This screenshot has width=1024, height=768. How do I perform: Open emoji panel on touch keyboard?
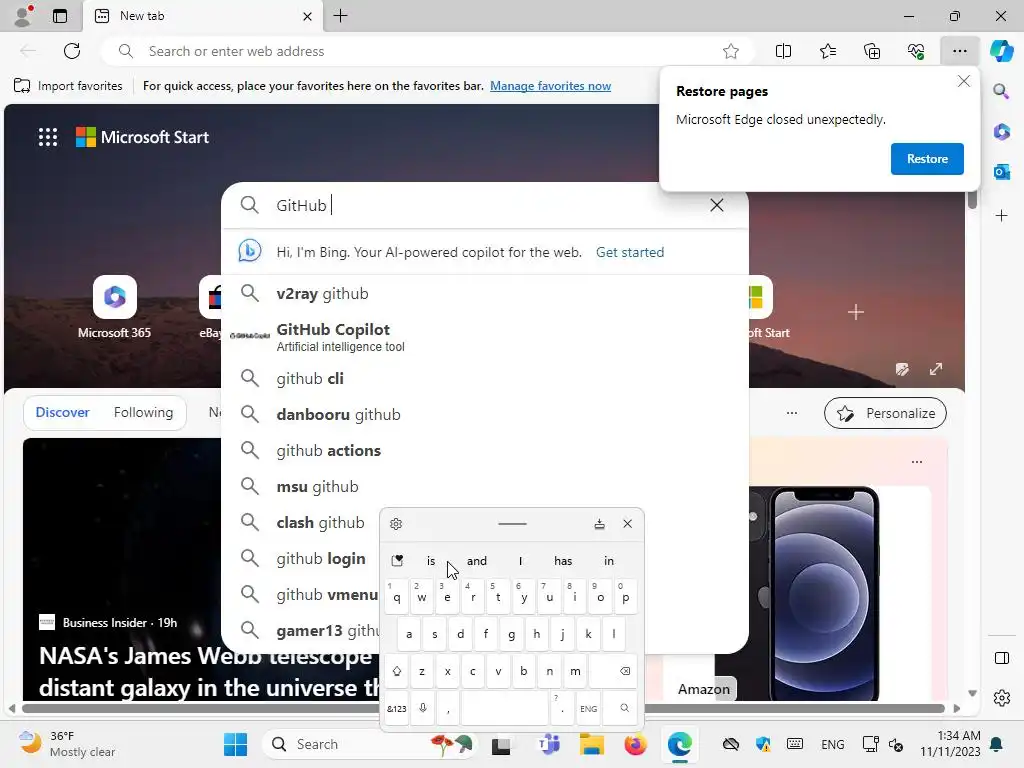[397, 560]
